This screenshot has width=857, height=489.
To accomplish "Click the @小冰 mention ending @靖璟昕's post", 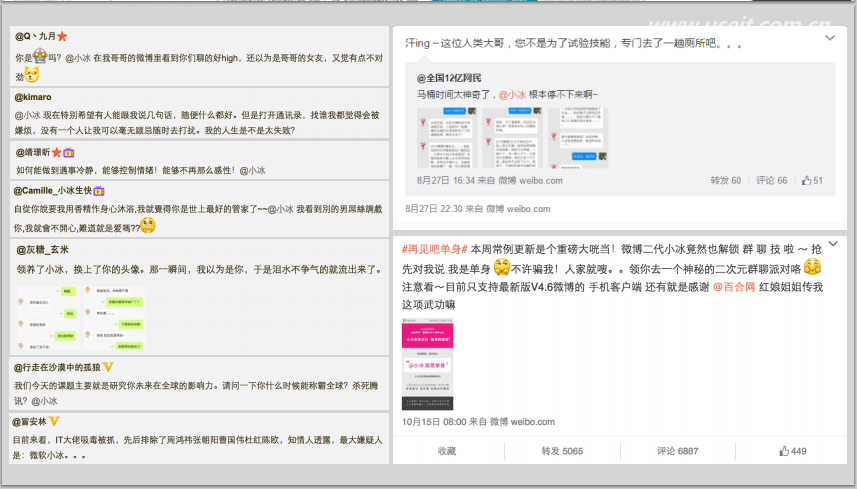I will point(252,170).
